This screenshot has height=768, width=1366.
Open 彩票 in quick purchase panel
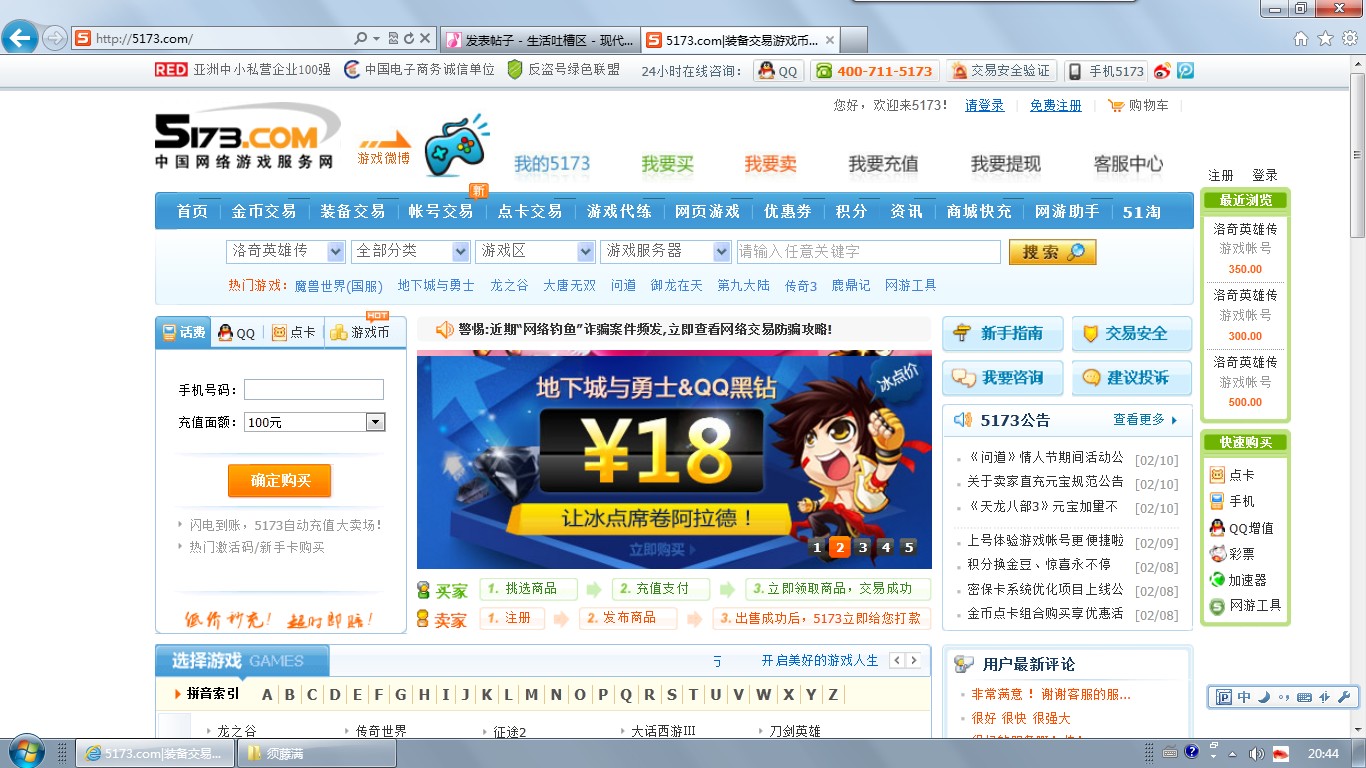coord(1232,553)
